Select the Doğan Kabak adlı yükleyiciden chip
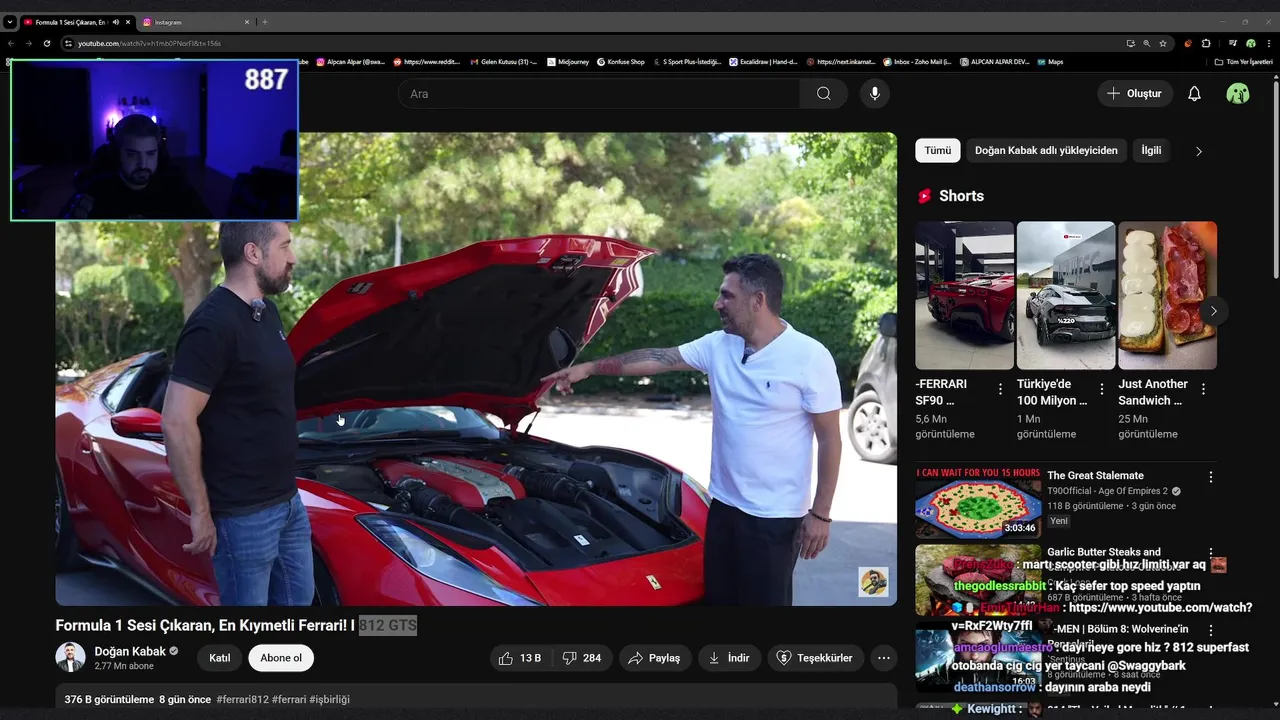1280x720 pixels. 1046,151
